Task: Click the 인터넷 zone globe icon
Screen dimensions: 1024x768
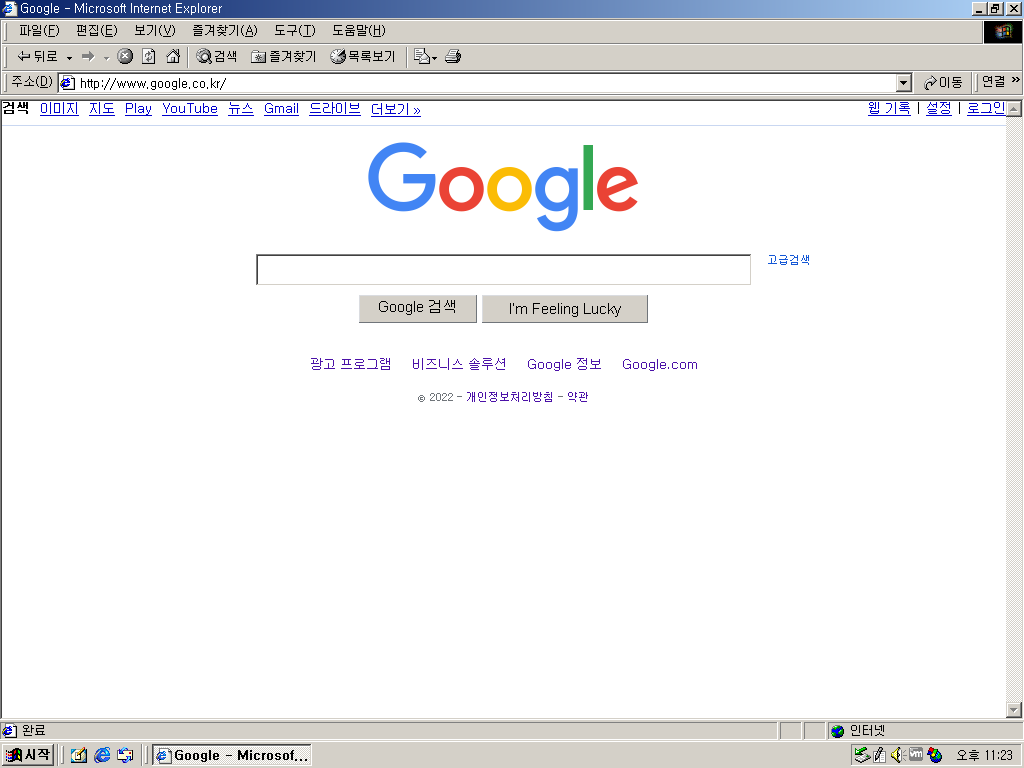Action: point(837,731)
